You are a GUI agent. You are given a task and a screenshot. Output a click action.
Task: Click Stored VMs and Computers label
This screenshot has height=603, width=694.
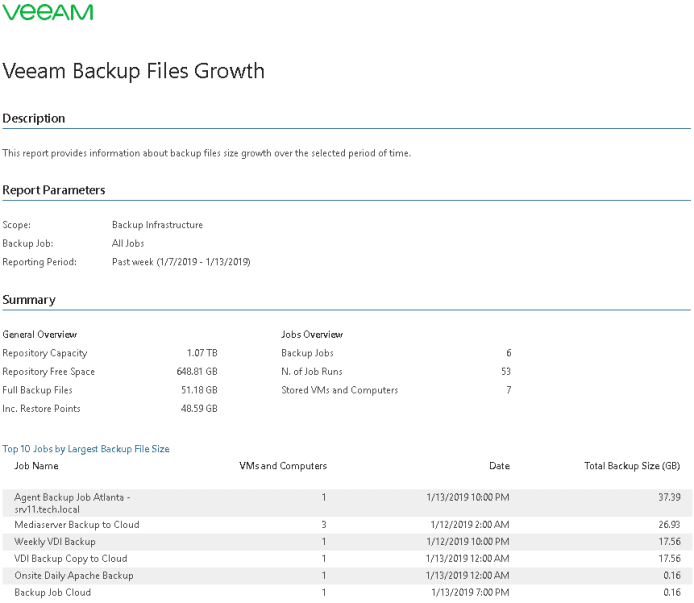(x=339, y=390)
